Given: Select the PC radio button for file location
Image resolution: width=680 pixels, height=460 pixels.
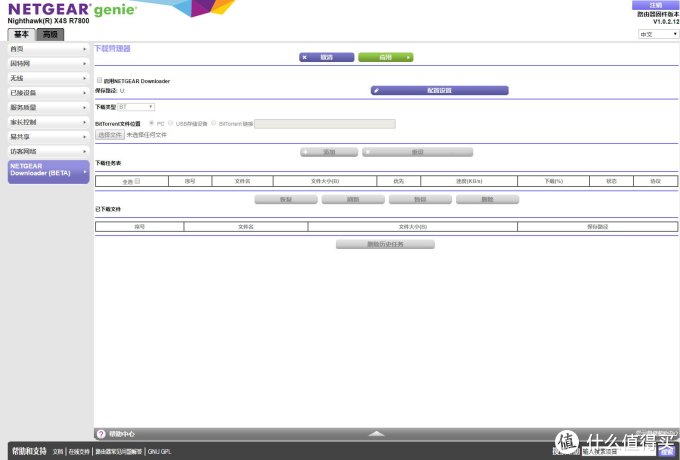Looking at the screenshot, I should point(151,124).
